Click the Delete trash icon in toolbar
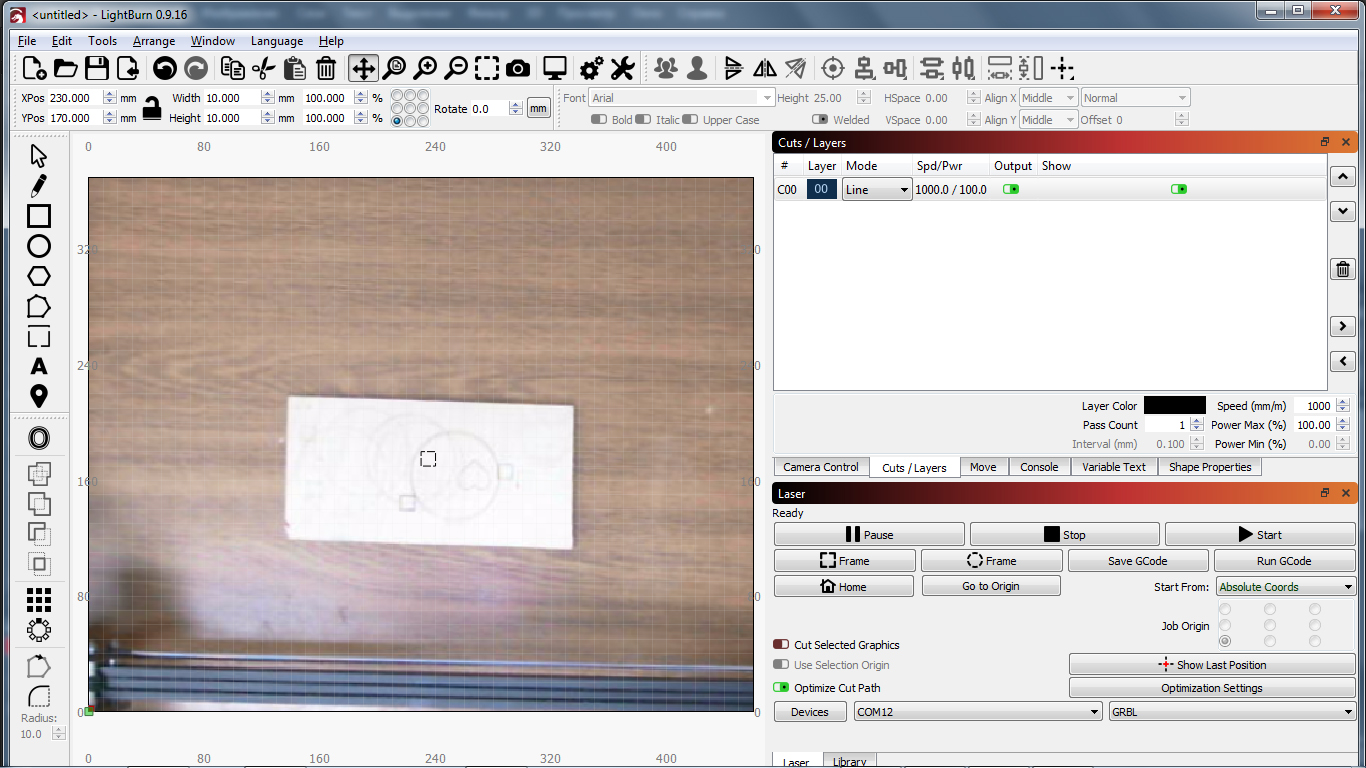 pos(326,68)
